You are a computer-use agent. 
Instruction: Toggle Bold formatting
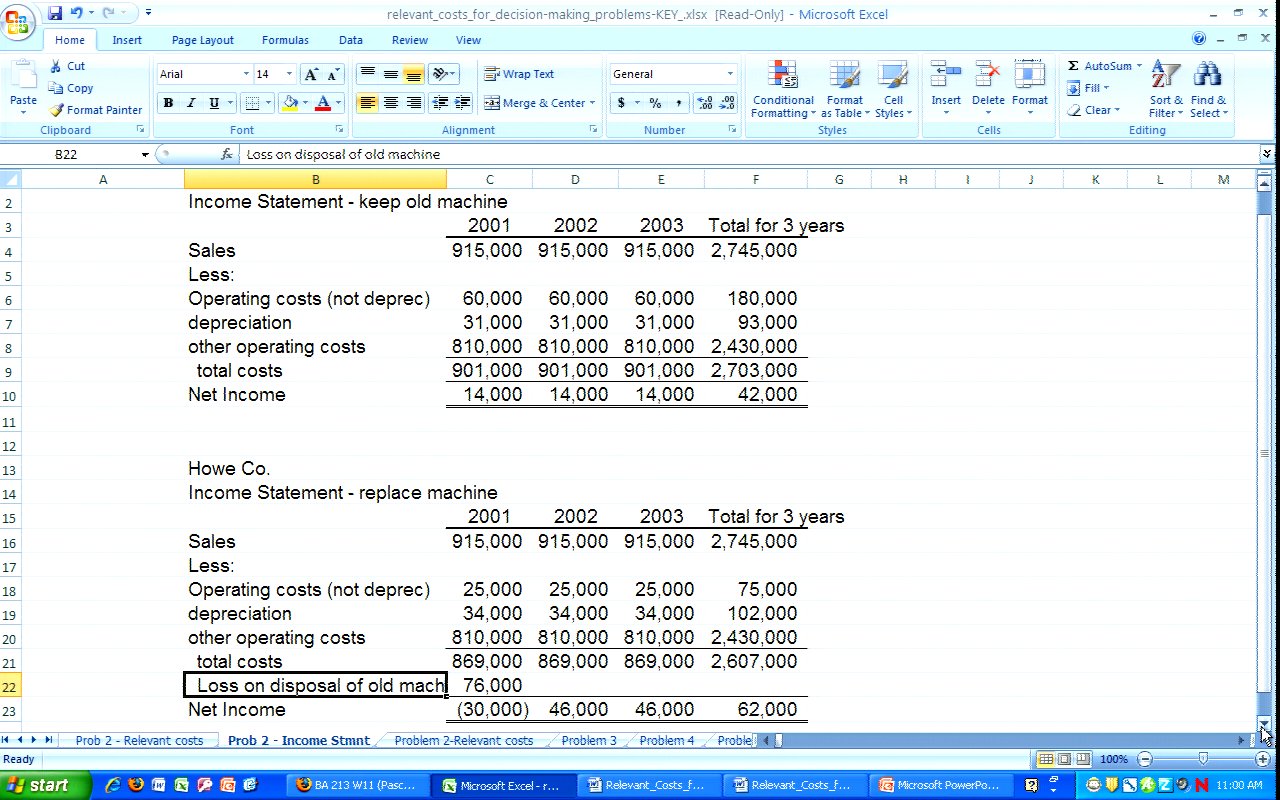pos(168,103)
